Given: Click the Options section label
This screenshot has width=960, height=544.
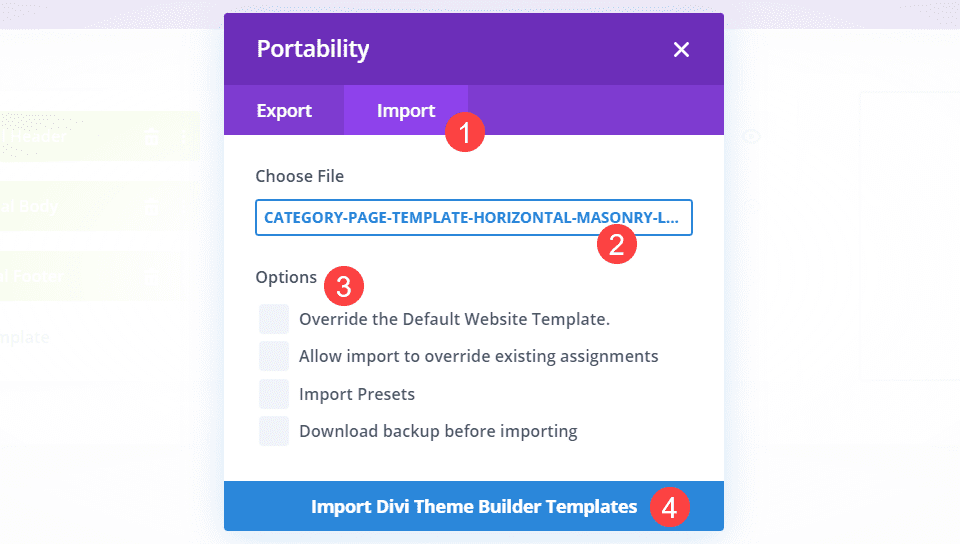Looking at the screenshot, I should pyautogui.click(x=286, y=277).
